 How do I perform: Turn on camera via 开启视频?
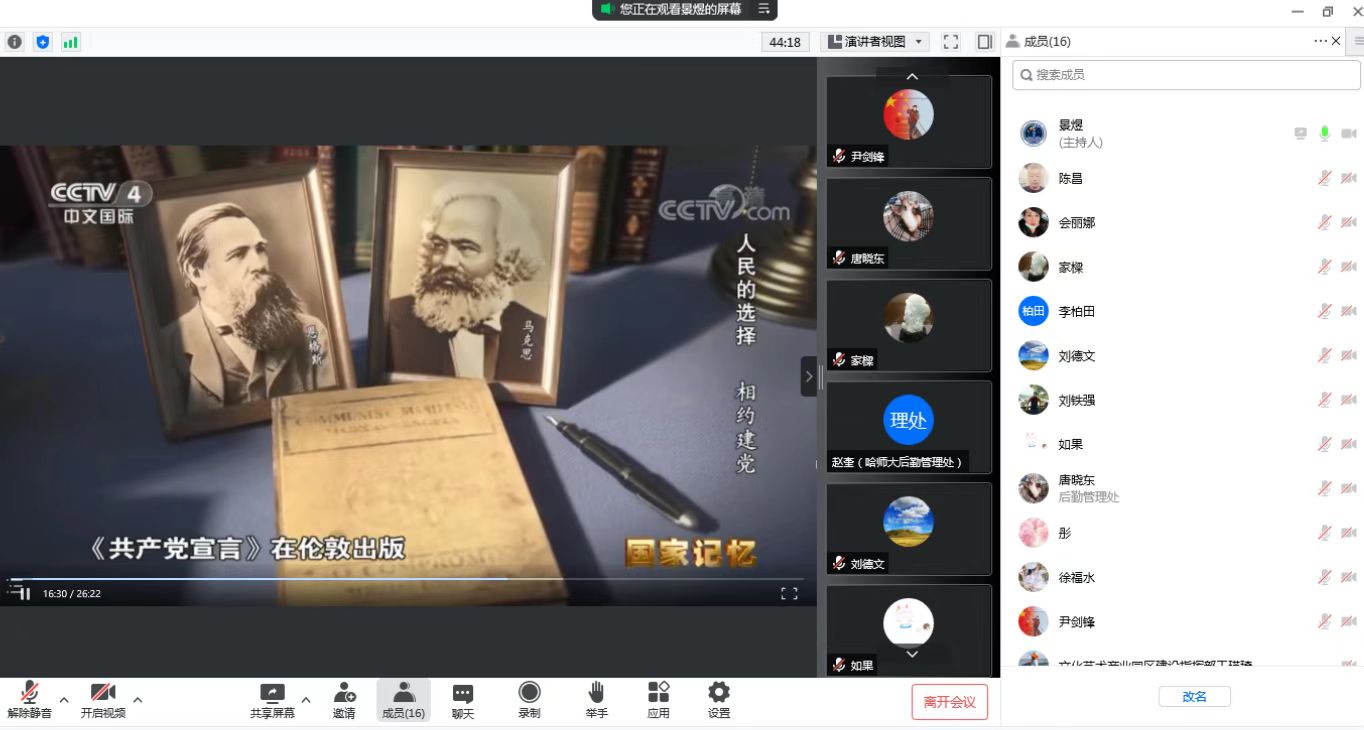pyautogui.click(x=103, y=700)
